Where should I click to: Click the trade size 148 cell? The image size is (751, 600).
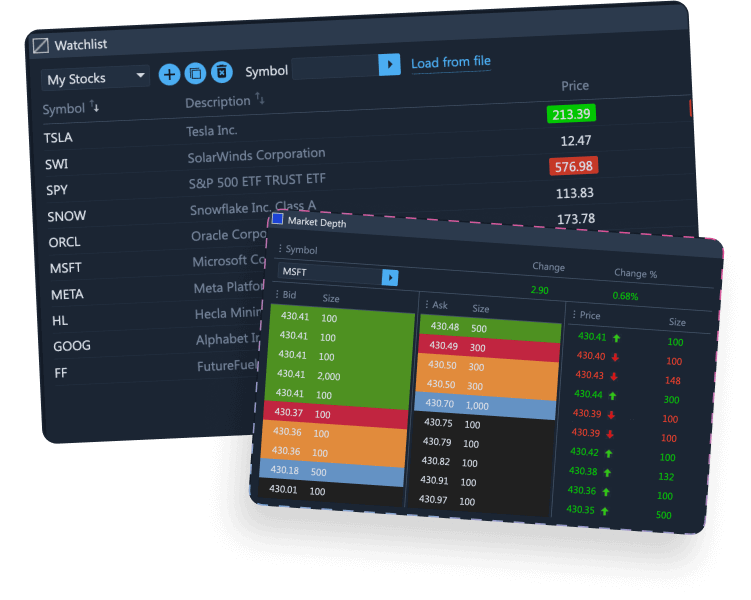click(x=672, y=380)
